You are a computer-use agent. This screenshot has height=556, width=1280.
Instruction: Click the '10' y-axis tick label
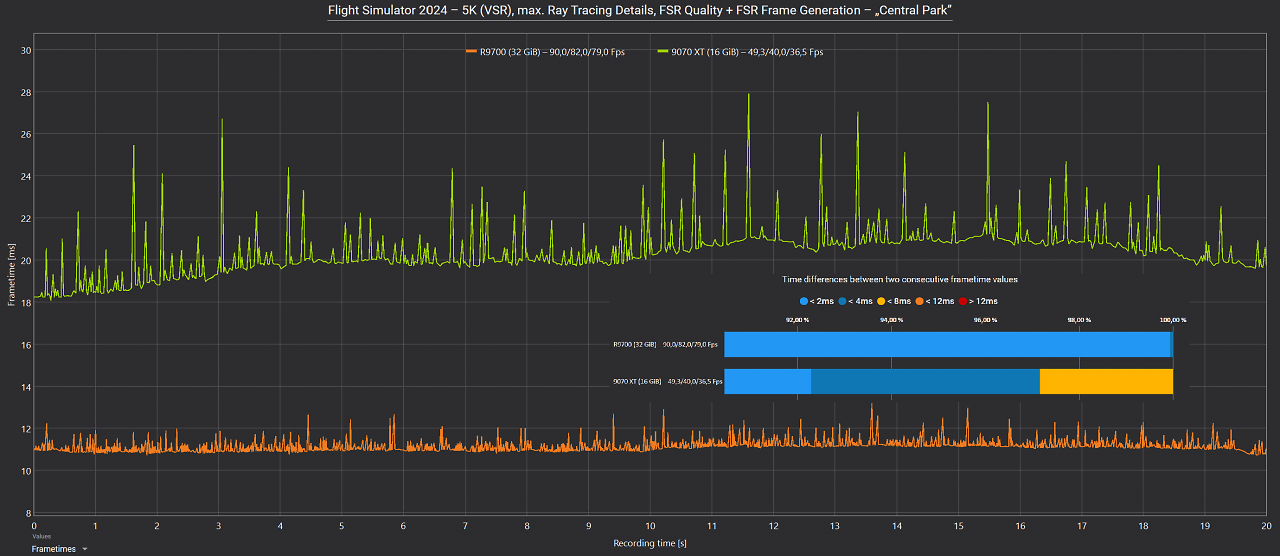click(x=26, y=471)
